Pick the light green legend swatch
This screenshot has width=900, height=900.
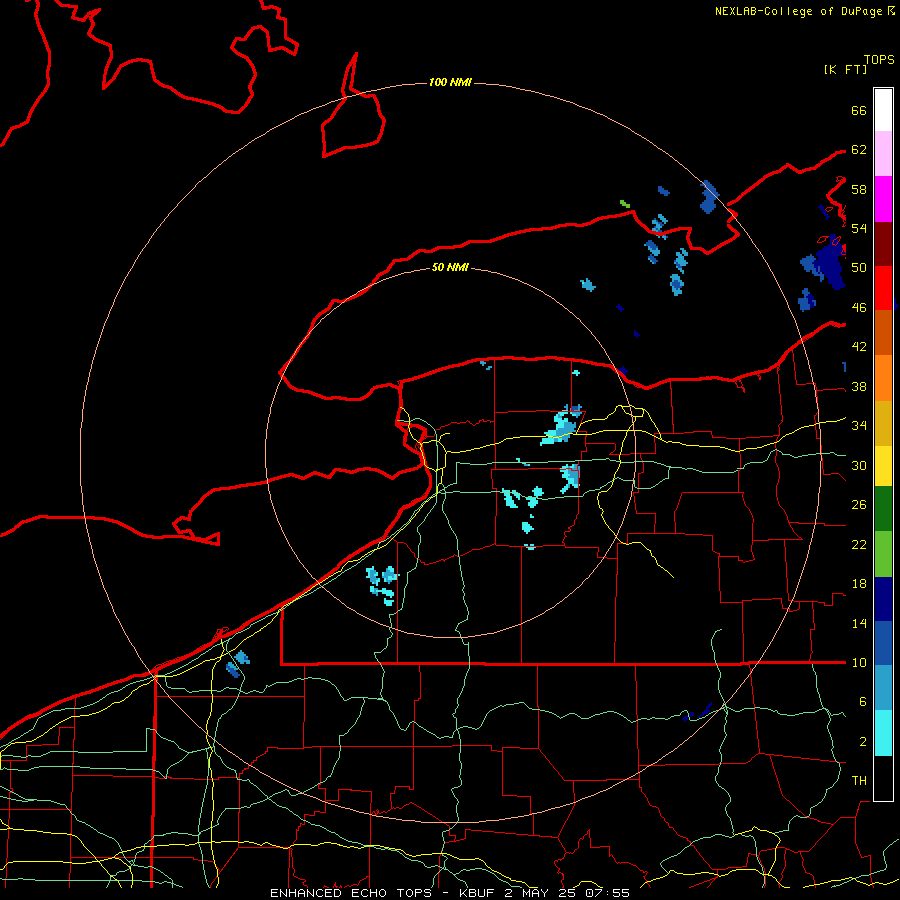pos(883,554)
